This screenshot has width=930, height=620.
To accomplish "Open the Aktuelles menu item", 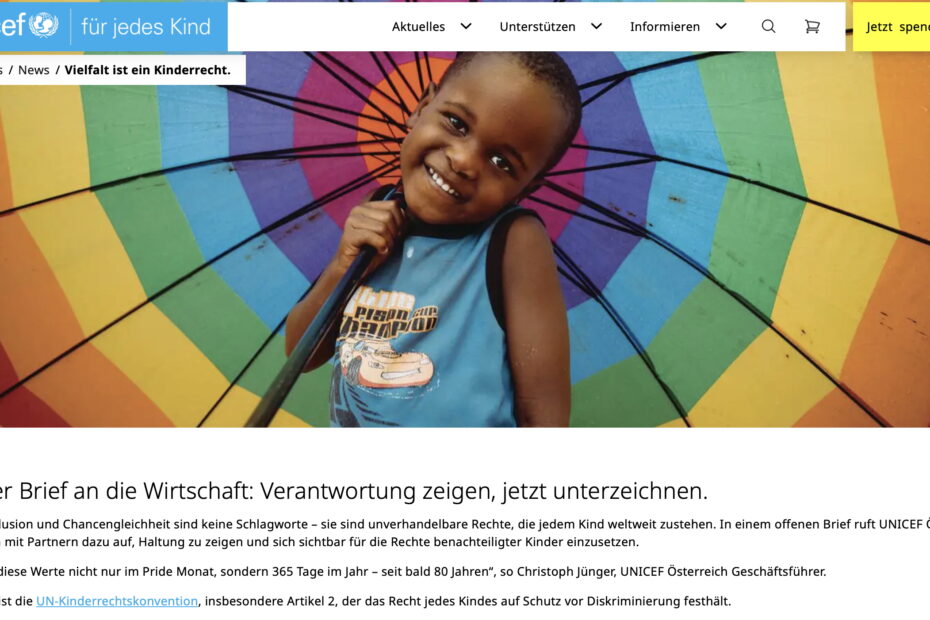I will (x=418, y=27).
